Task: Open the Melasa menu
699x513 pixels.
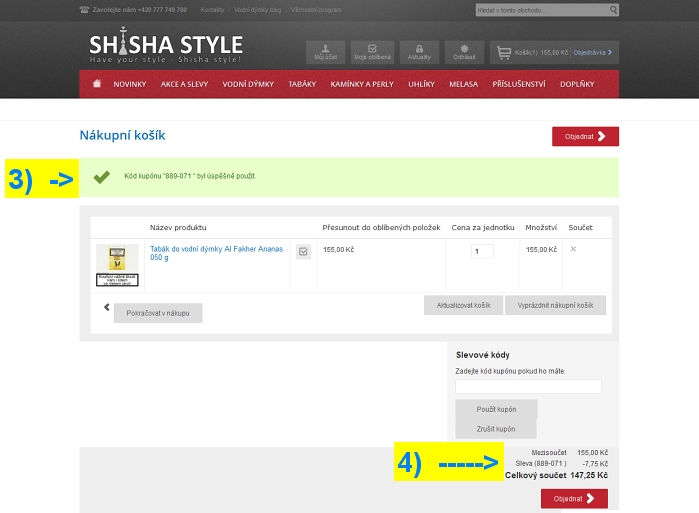Action: coord(464,84)
